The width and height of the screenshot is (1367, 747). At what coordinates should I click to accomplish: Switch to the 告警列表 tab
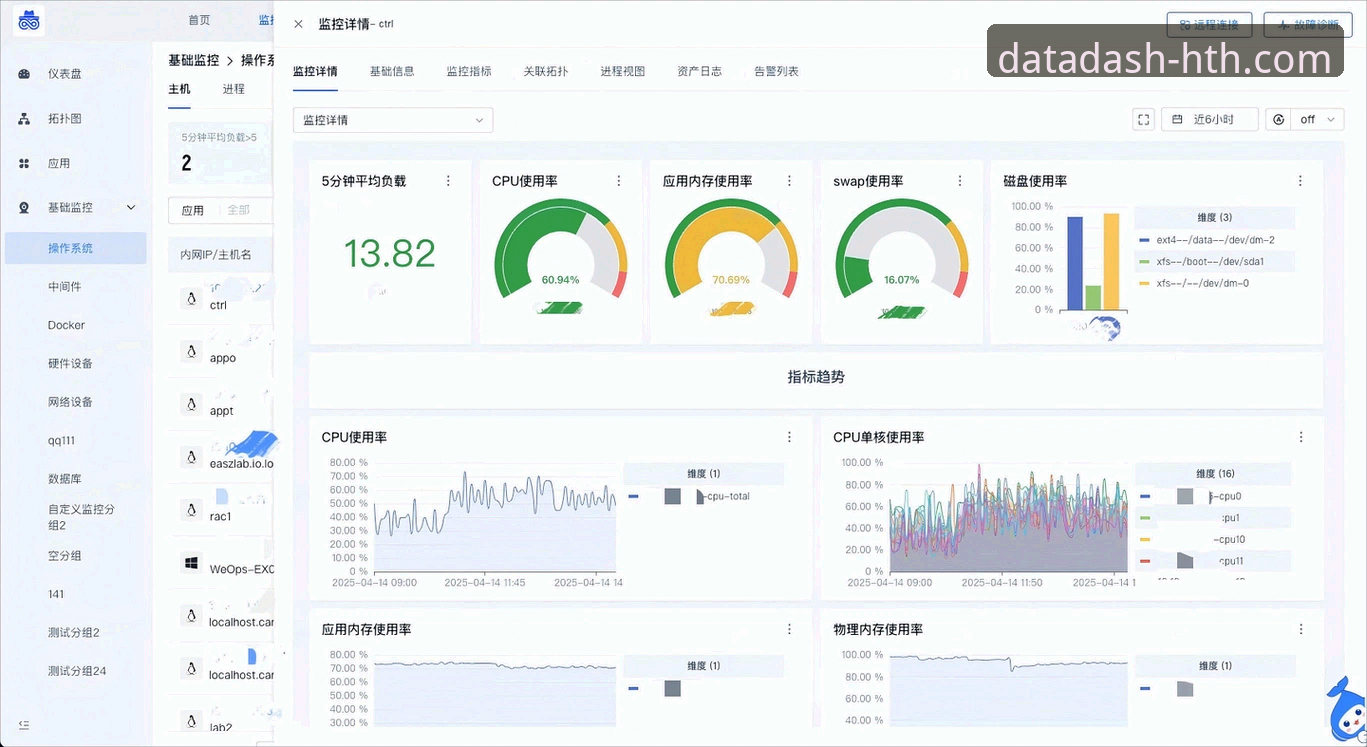coord(776,71)
